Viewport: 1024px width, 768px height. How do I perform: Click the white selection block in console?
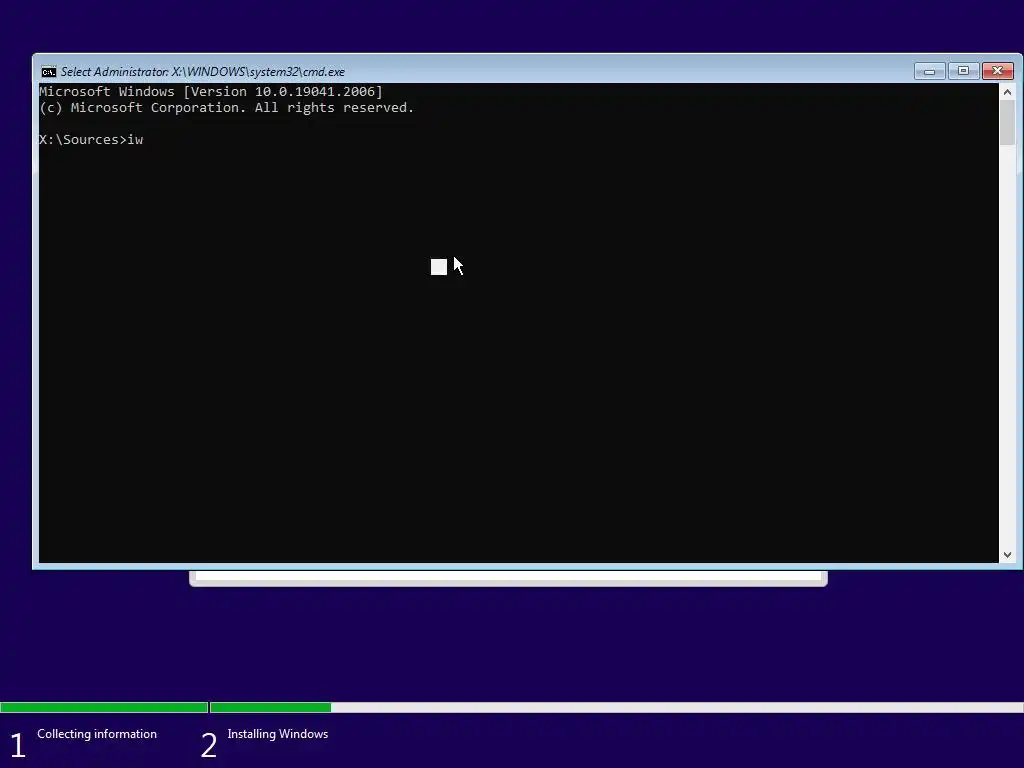439,266
